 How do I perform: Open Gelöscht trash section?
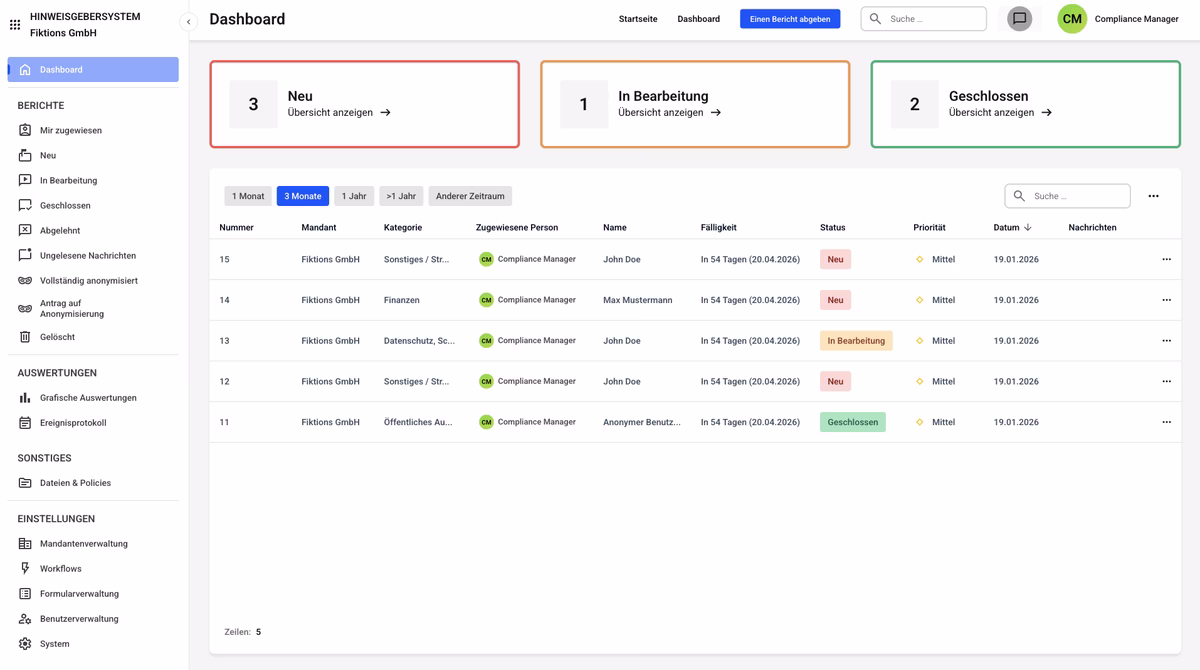point(57,337)
